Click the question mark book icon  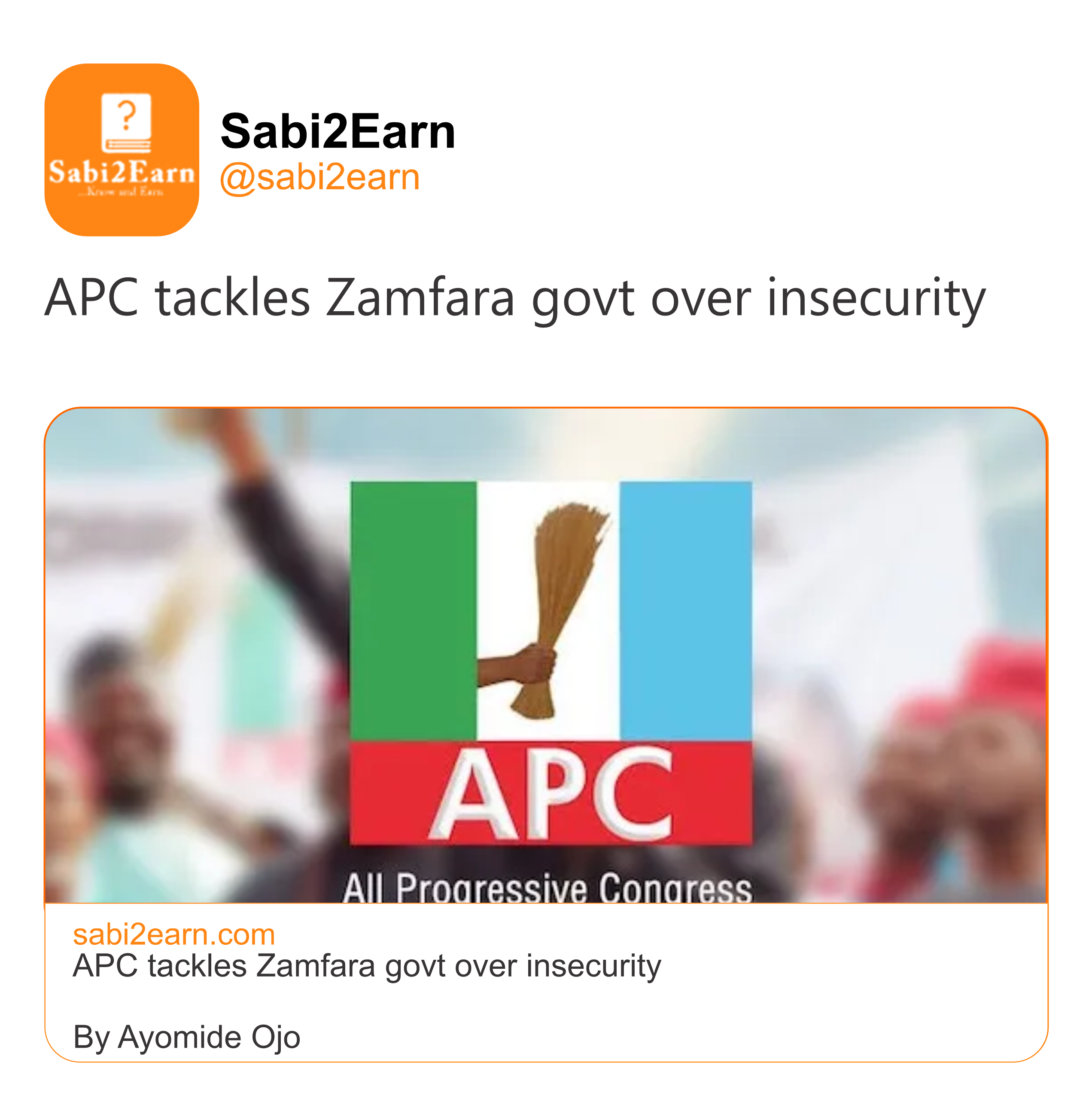click(126, 122)
